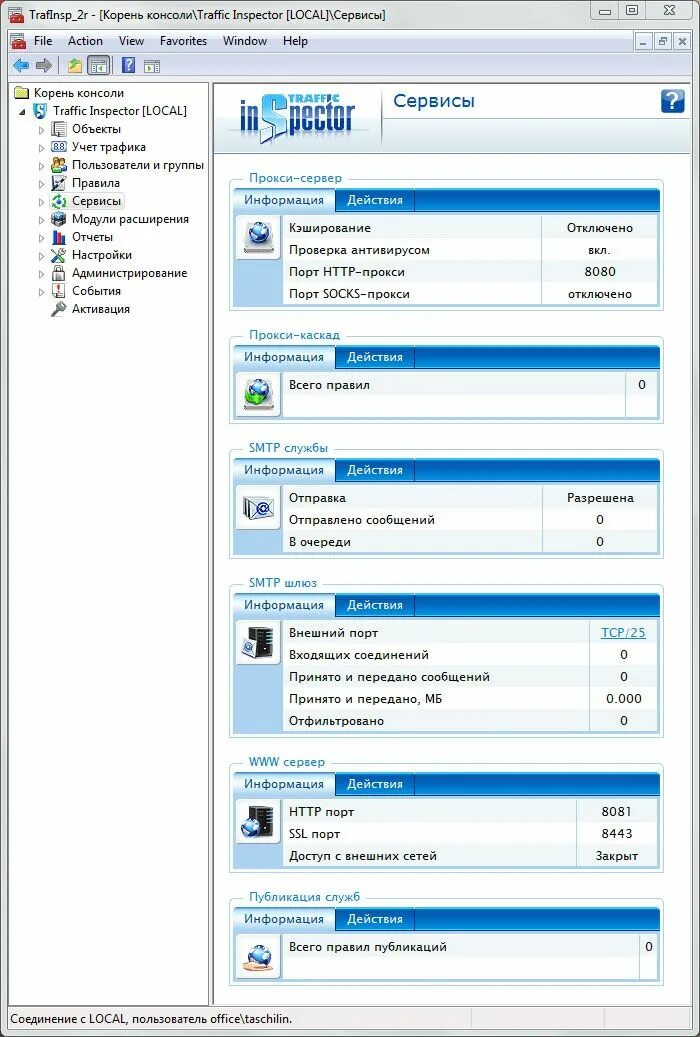Click the Отчеты bar chart icon
Screen dimensions: 700x1037
coord(59,237)
